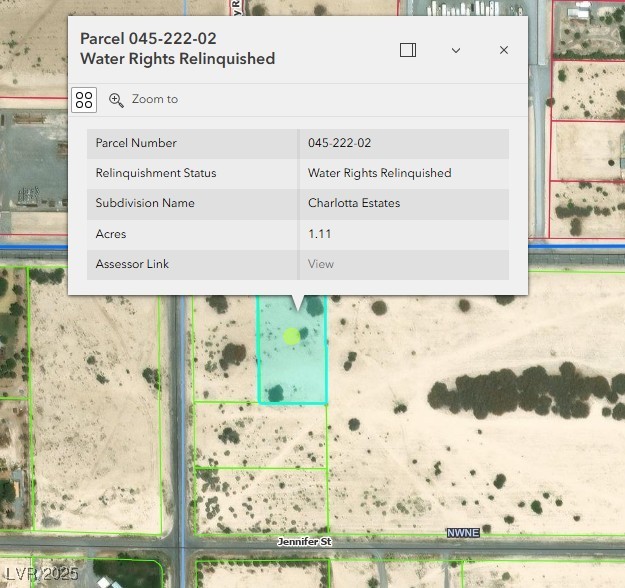Click the Acres value 1.11
The height and width of the screenshot is (588, 625).
point(319,234)
